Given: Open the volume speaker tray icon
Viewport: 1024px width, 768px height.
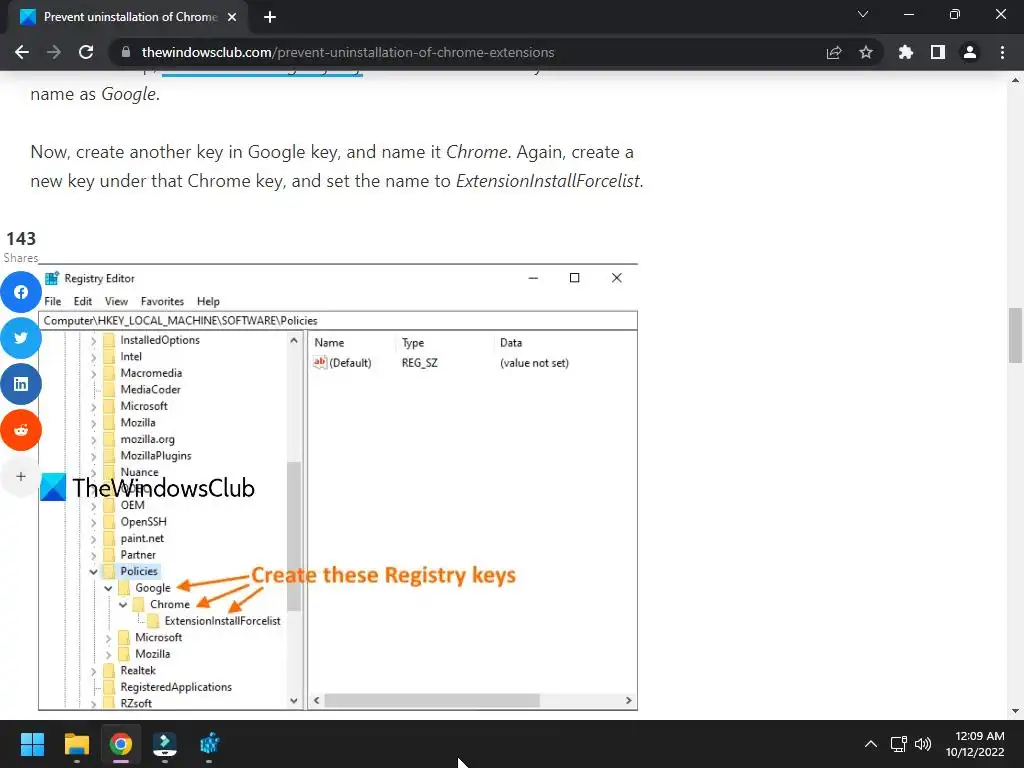Looking at the screenshot, I should (923, 744).
